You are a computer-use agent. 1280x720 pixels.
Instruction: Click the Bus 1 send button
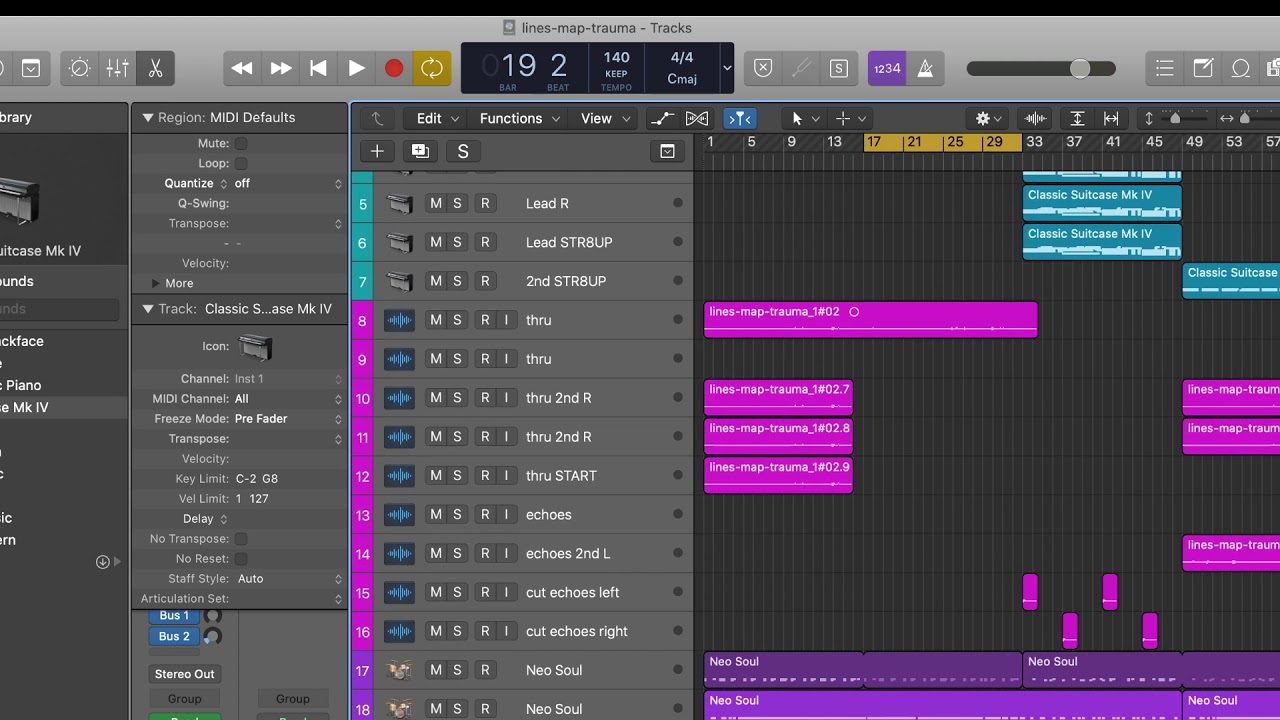click(x=174, y=615)
